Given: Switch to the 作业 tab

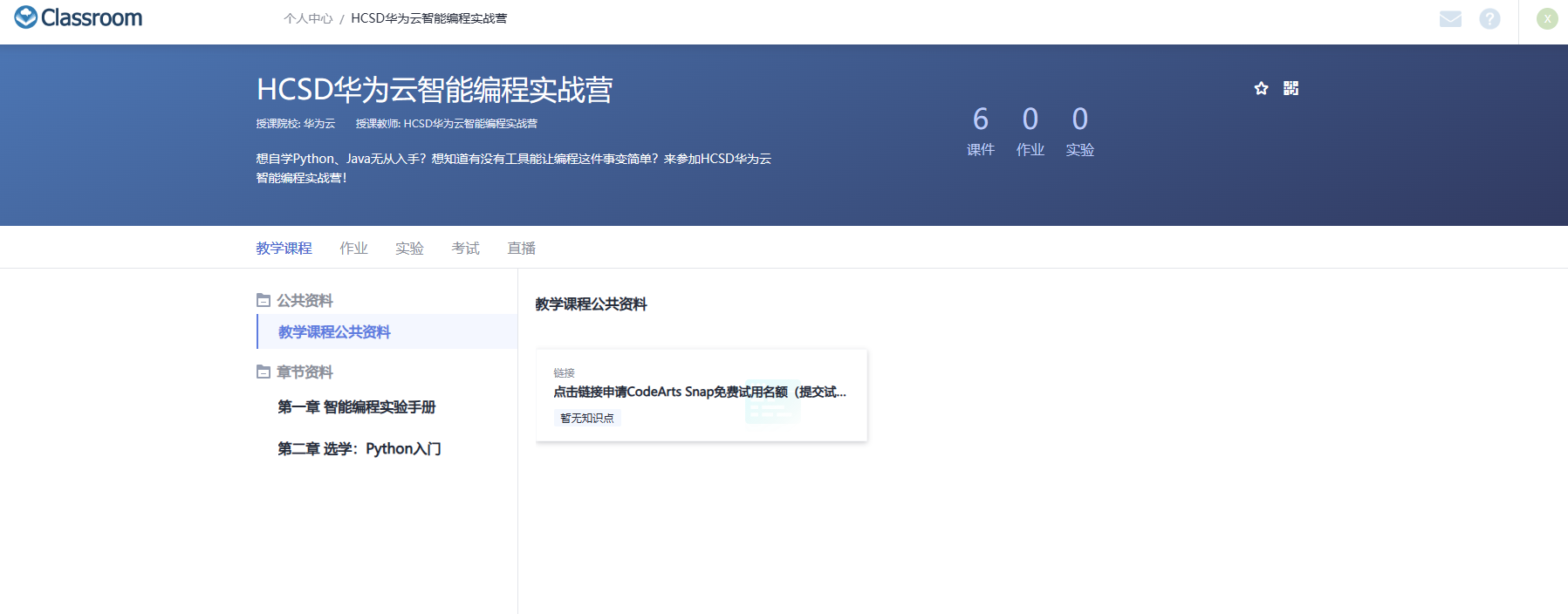Looking at the screenshot, I should (353, 249).
